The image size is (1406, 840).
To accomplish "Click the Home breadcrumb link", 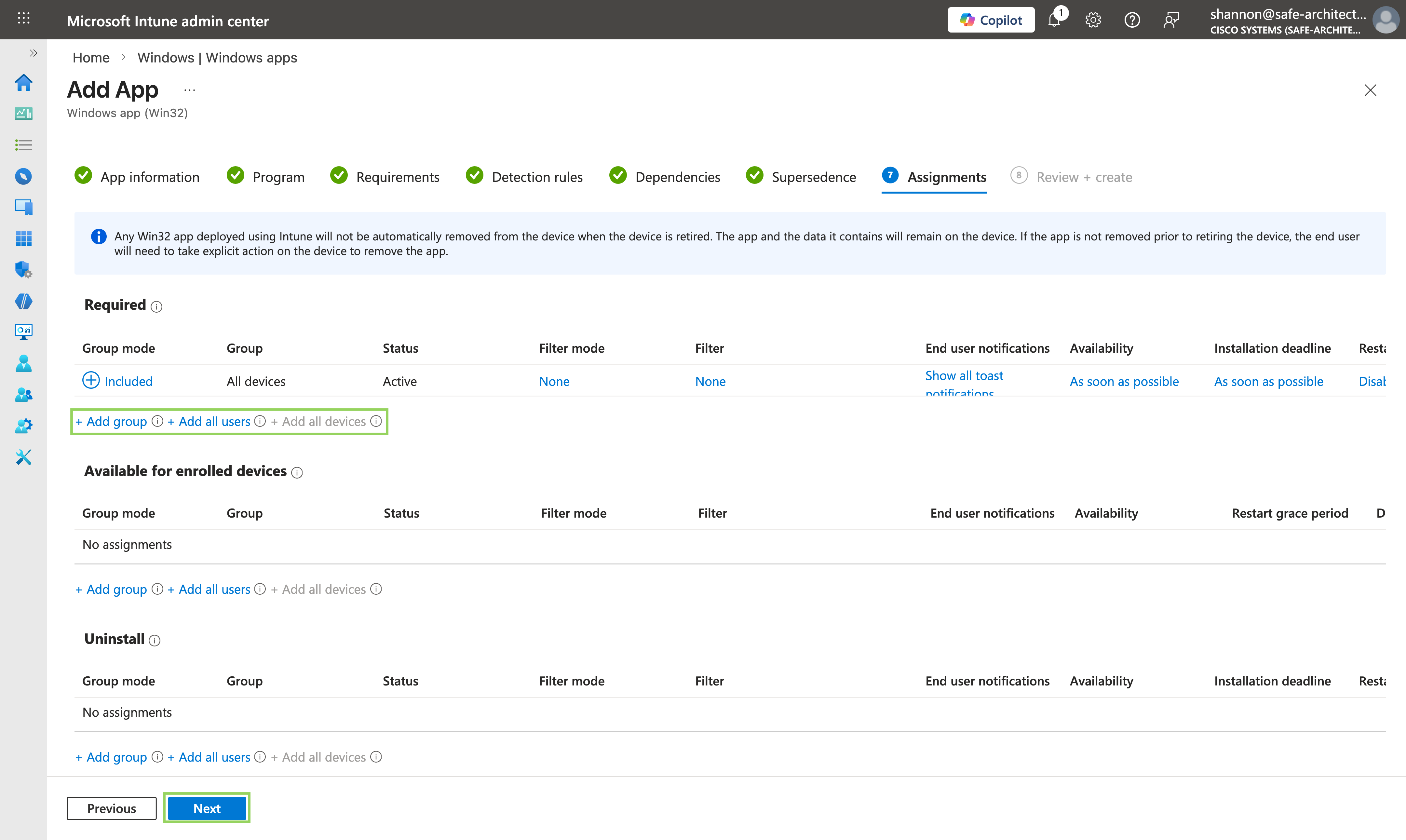I will point(91,58).
